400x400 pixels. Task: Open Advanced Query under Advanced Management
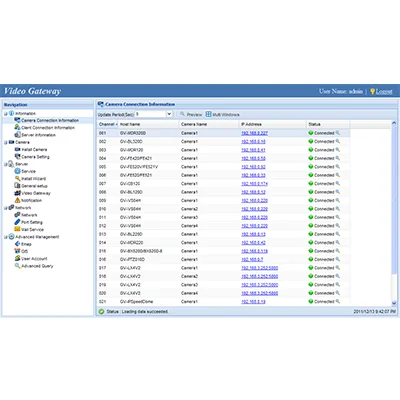point(37,266)
